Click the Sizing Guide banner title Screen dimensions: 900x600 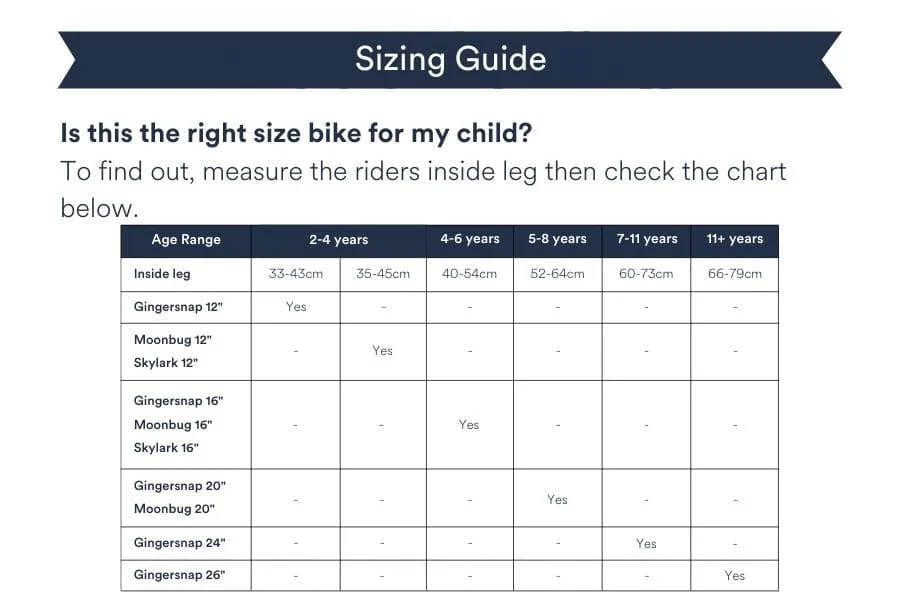450,59
